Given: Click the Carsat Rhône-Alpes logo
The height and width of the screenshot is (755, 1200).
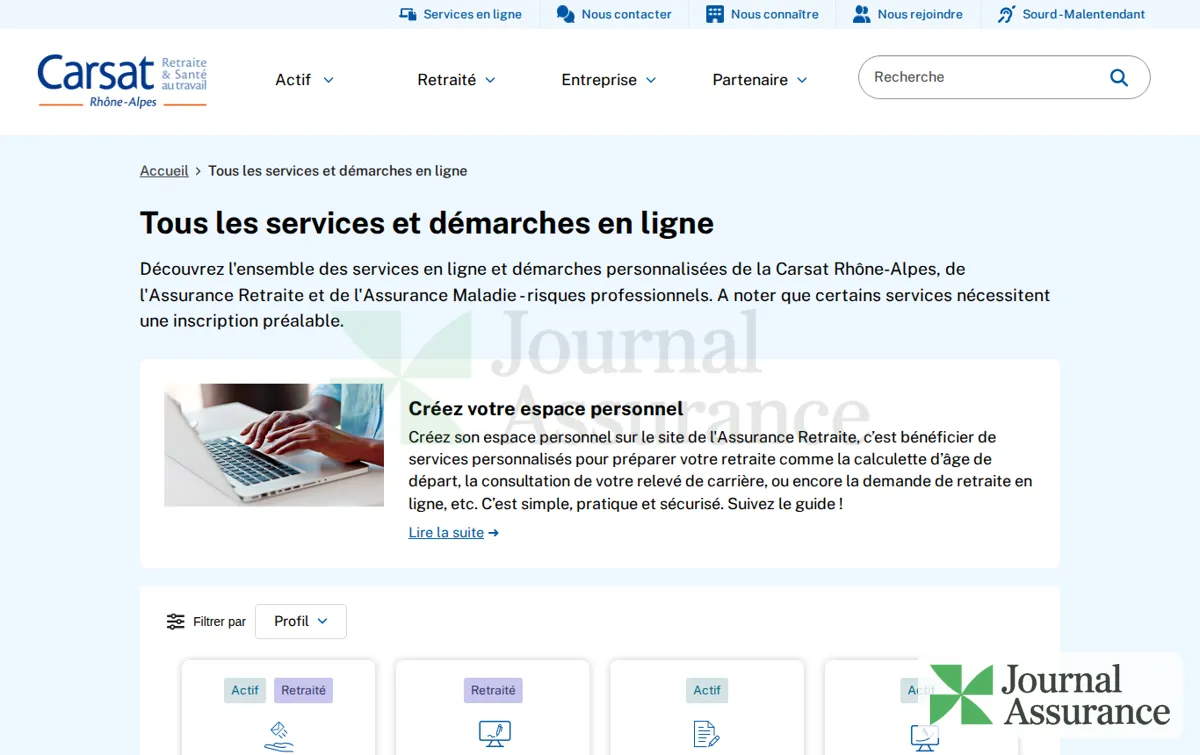Looking at the screenshot, I should [122, 81].
